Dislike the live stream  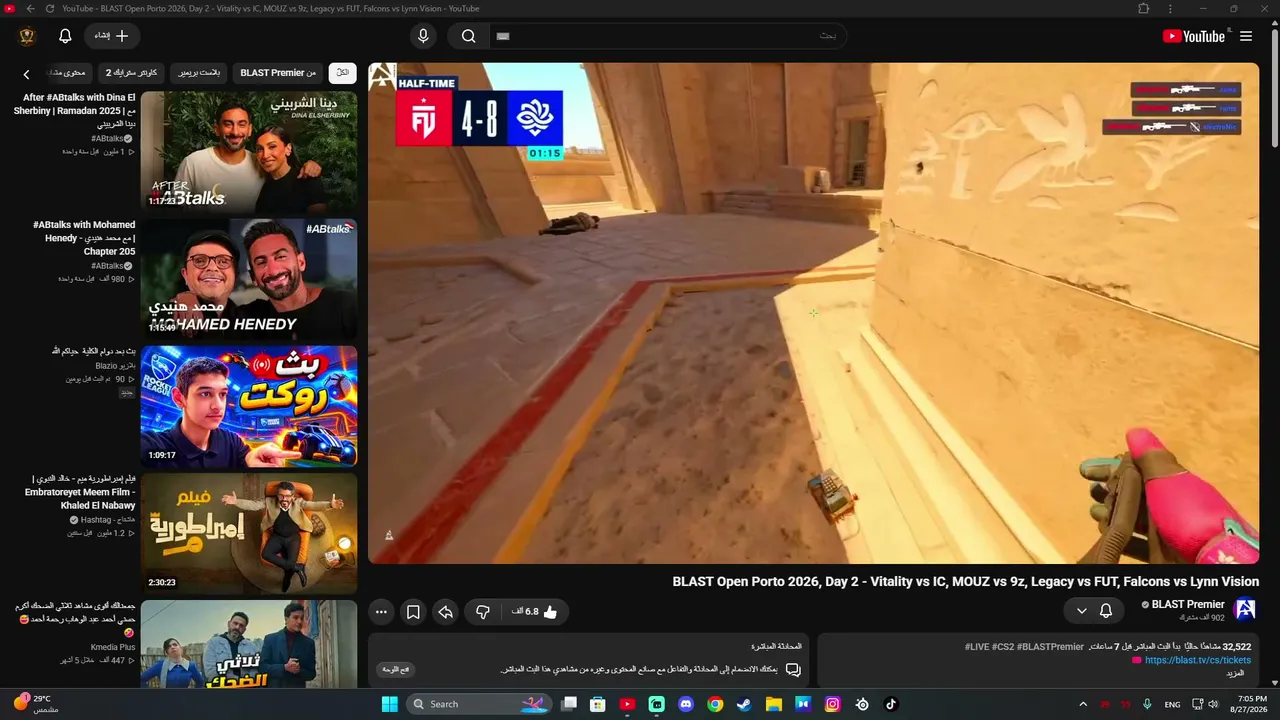click(483, 612)
